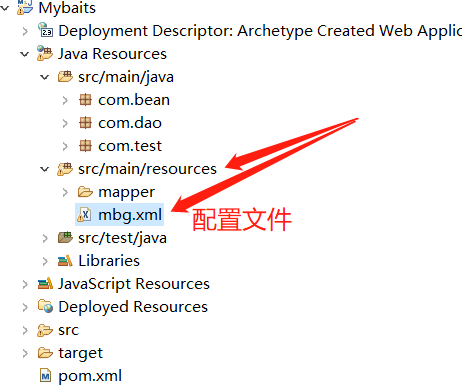Click the Libraries icon
The height and width of the screenshot is (392, 463).
(x=65, y=261)
